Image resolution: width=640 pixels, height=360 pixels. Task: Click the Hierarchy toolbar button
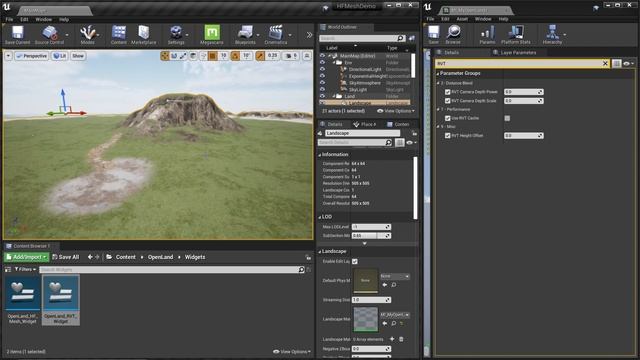tap(552, 35)
